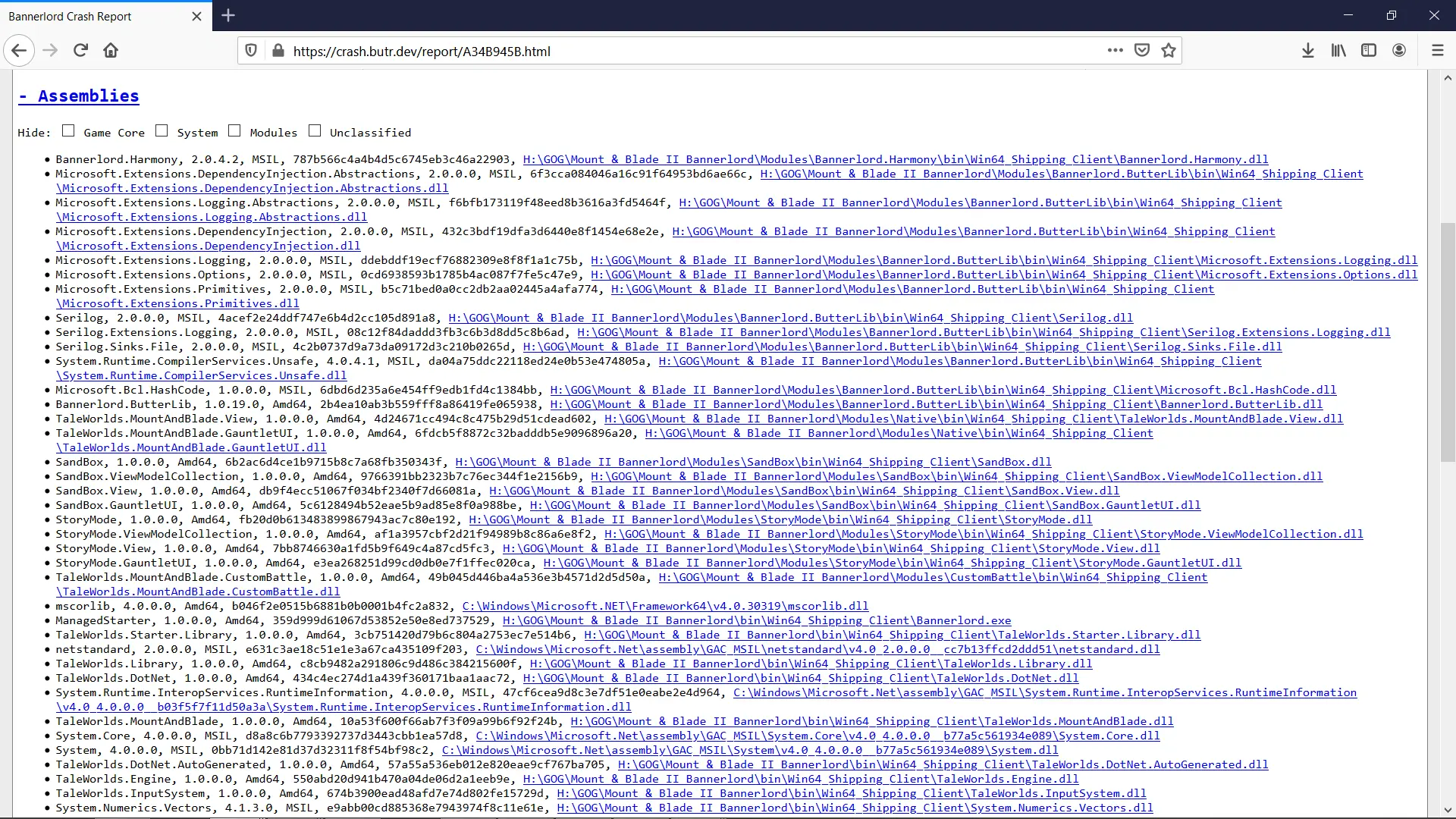Bookmark this page with the star icon
This screenshot has height=819, width=1456.
tap(1169, 51)
